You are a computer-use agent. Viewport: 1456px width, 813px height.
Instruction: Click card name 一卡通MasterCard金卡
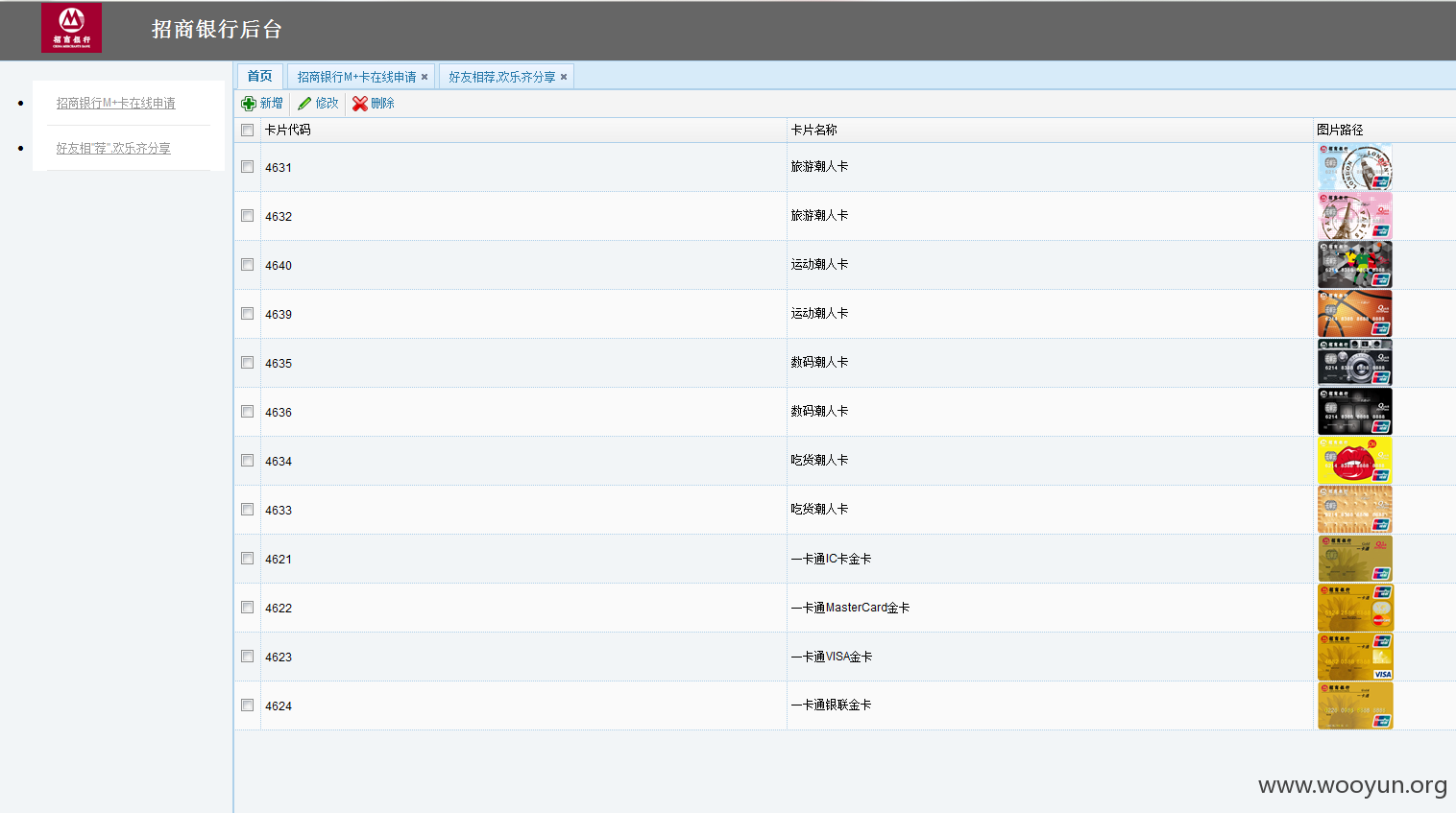coord(850,608)
